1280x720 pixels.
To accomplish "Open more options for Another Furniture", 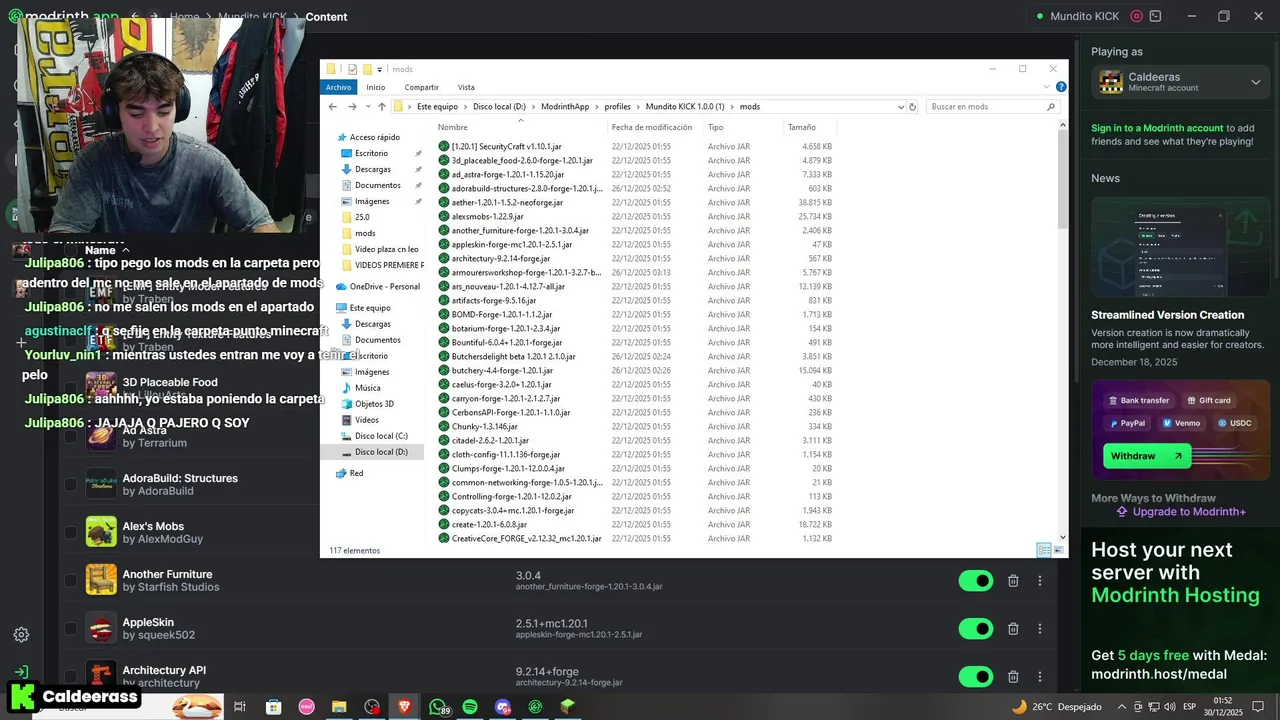I will point(1040,581).
